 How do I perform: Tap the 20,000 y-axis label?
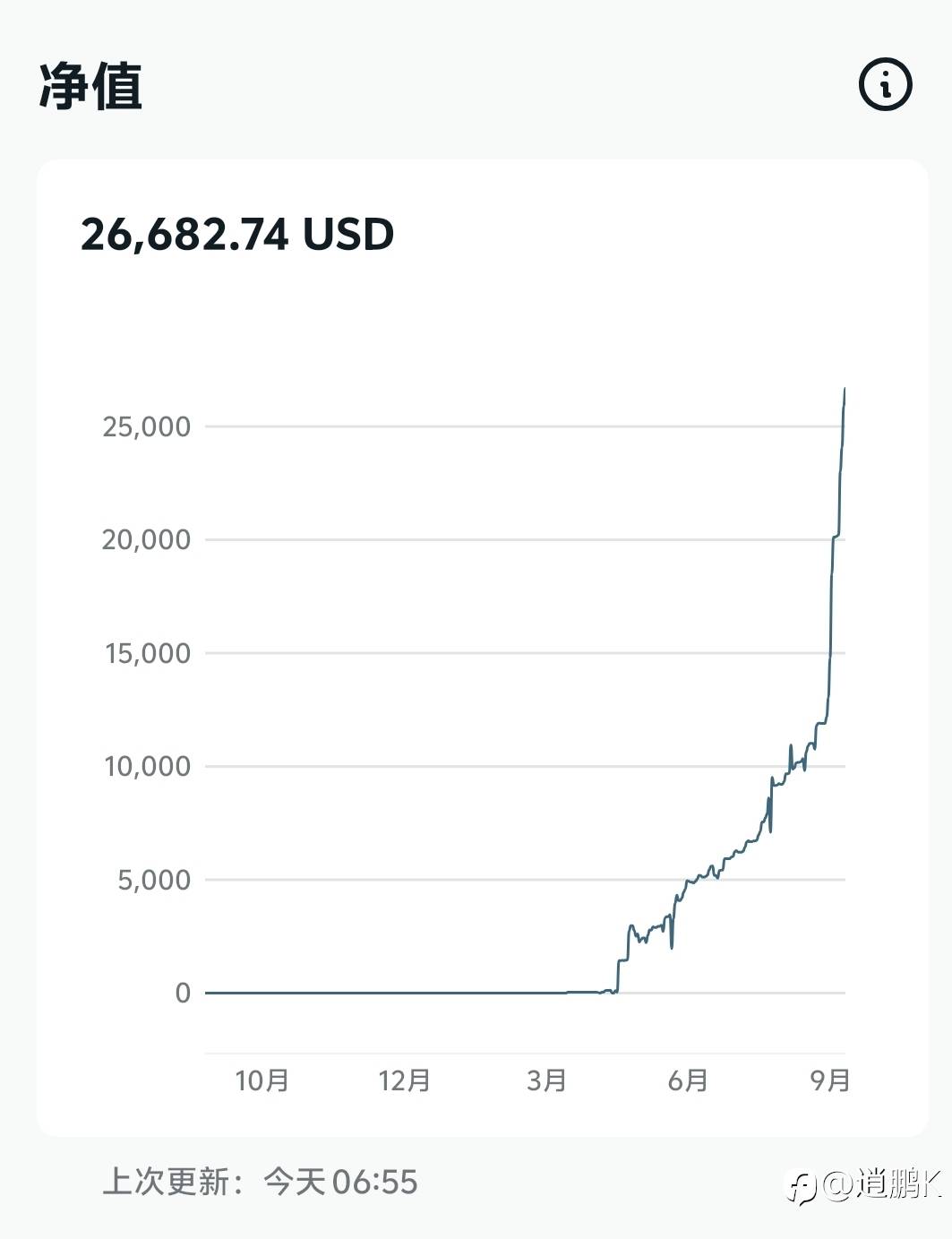point(146,539)
